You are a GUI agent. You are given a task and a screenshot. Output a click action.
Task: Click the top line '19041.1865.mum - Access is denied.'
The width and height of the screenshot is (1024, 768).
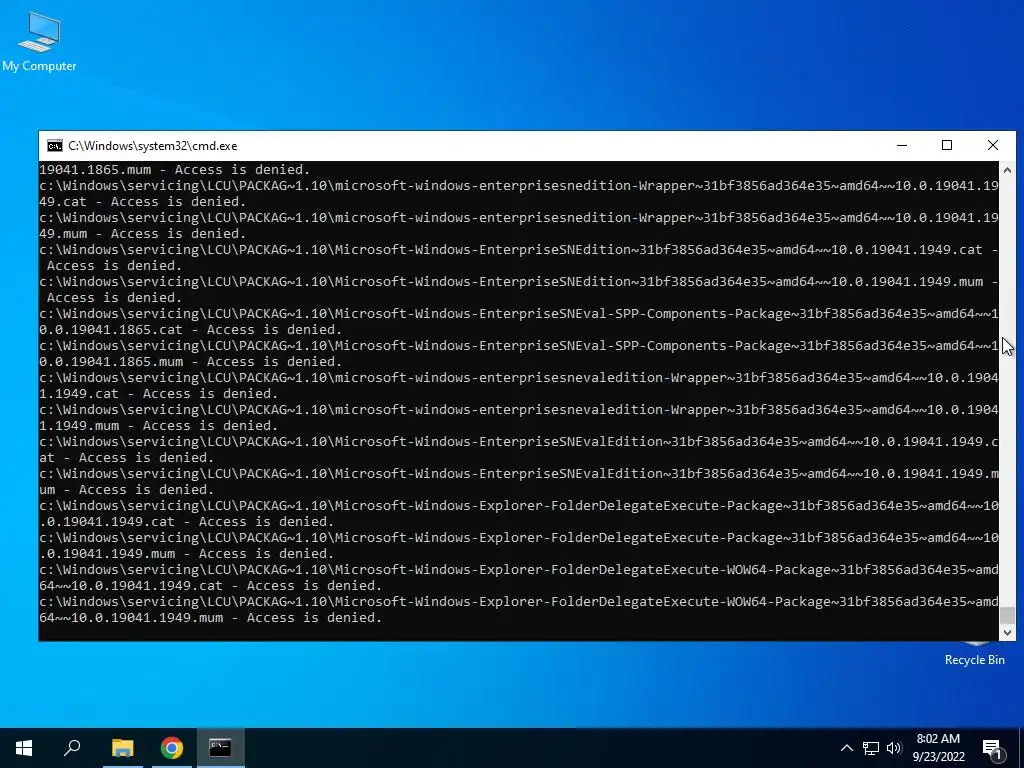(x=174, y=170)
